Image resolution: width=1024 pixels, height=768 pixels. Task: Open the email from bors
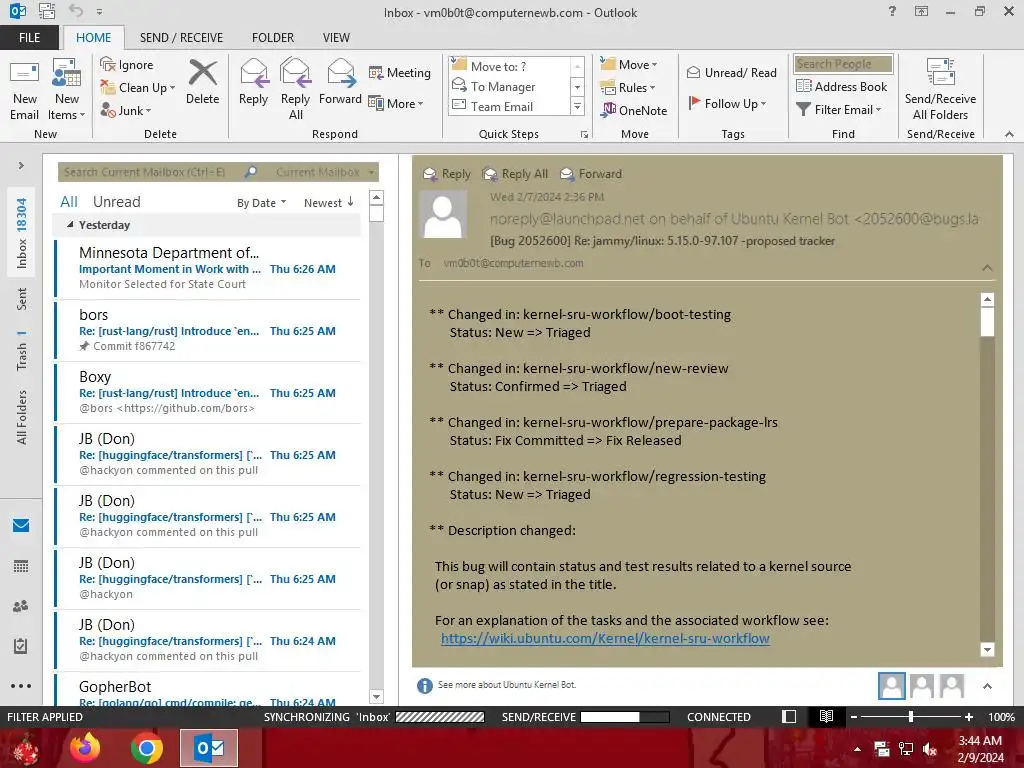click(208, 330)
